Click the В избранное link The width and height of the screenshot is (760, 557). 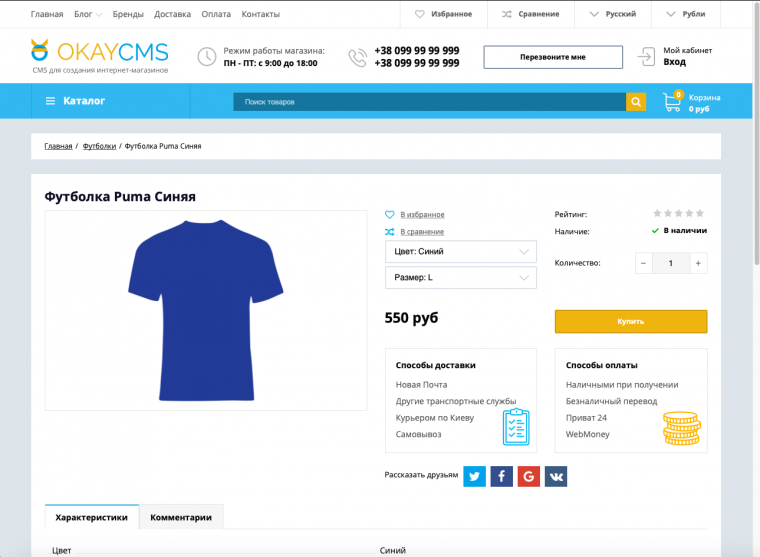[x=422, y=214]
